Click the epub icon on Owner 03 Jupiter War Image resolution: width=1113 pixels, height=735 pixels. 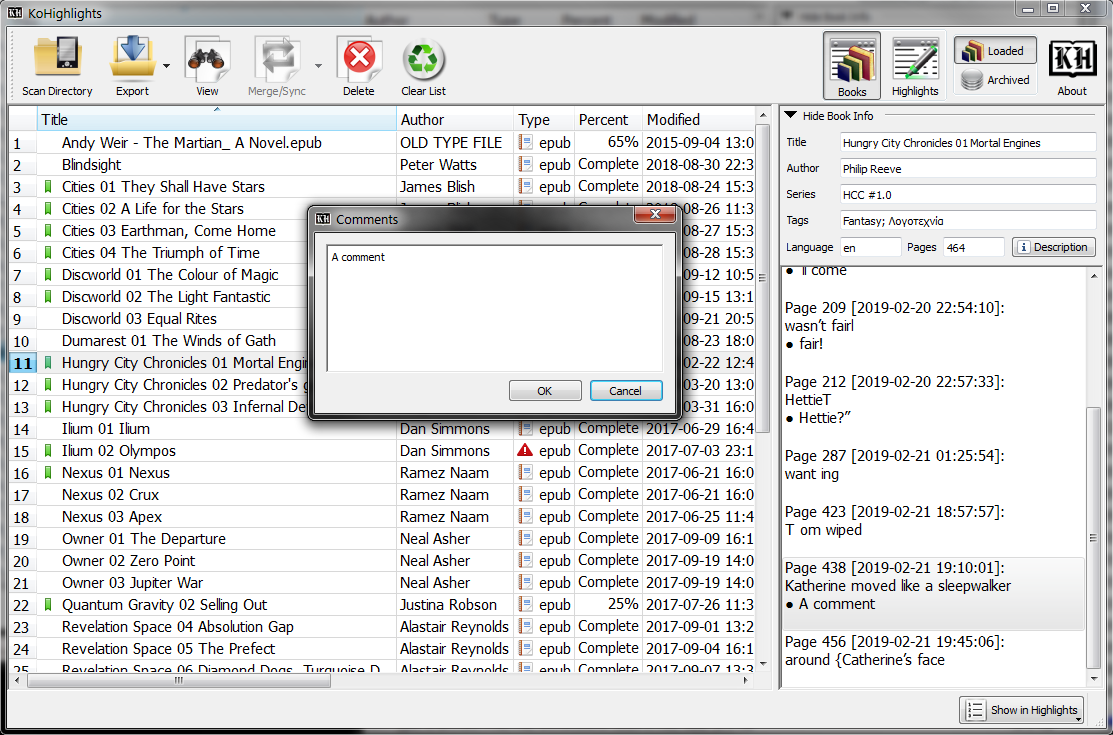point(525,582)
